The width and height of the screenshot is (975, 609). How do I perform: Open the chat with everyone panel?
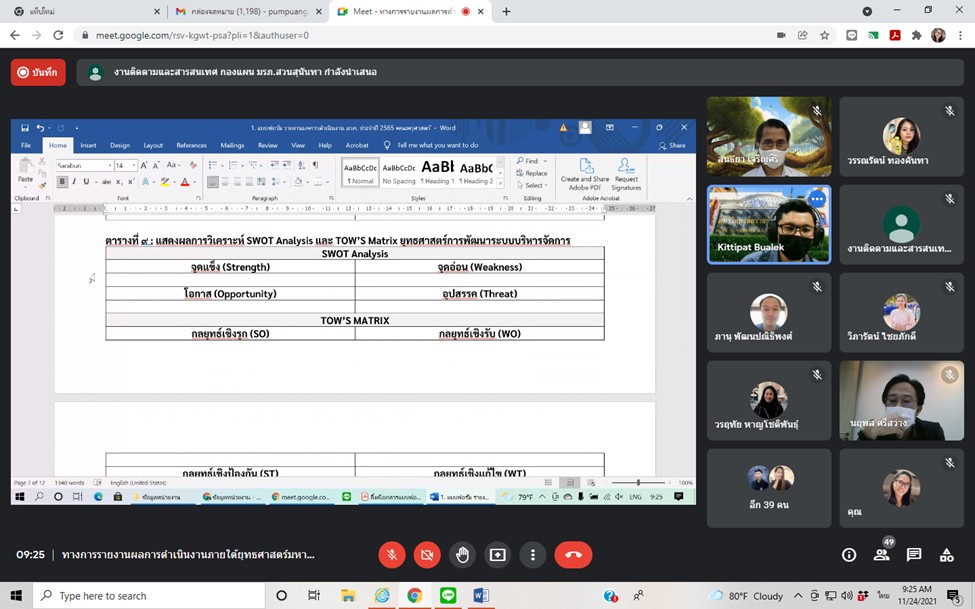pos(914,555)
